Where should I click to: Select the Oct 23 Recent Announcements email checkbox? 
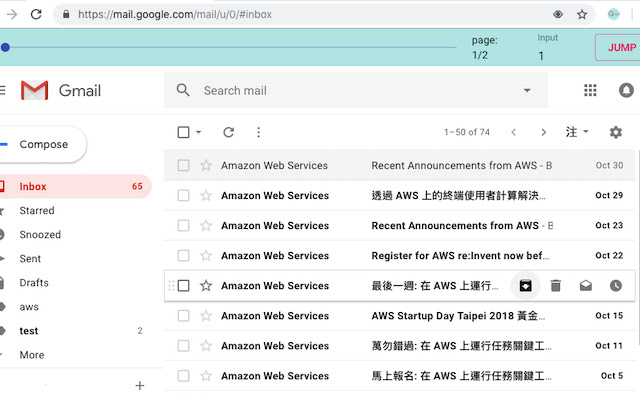(183, 225)
